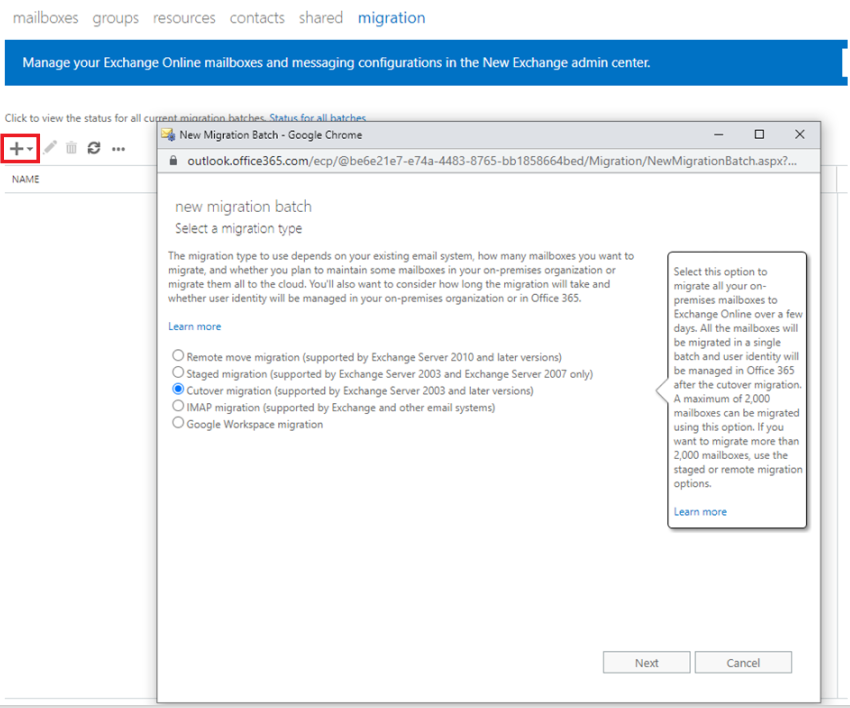Choose Remote move migration
The width and height of the screenshot is (850, 708).
point(178,355)
